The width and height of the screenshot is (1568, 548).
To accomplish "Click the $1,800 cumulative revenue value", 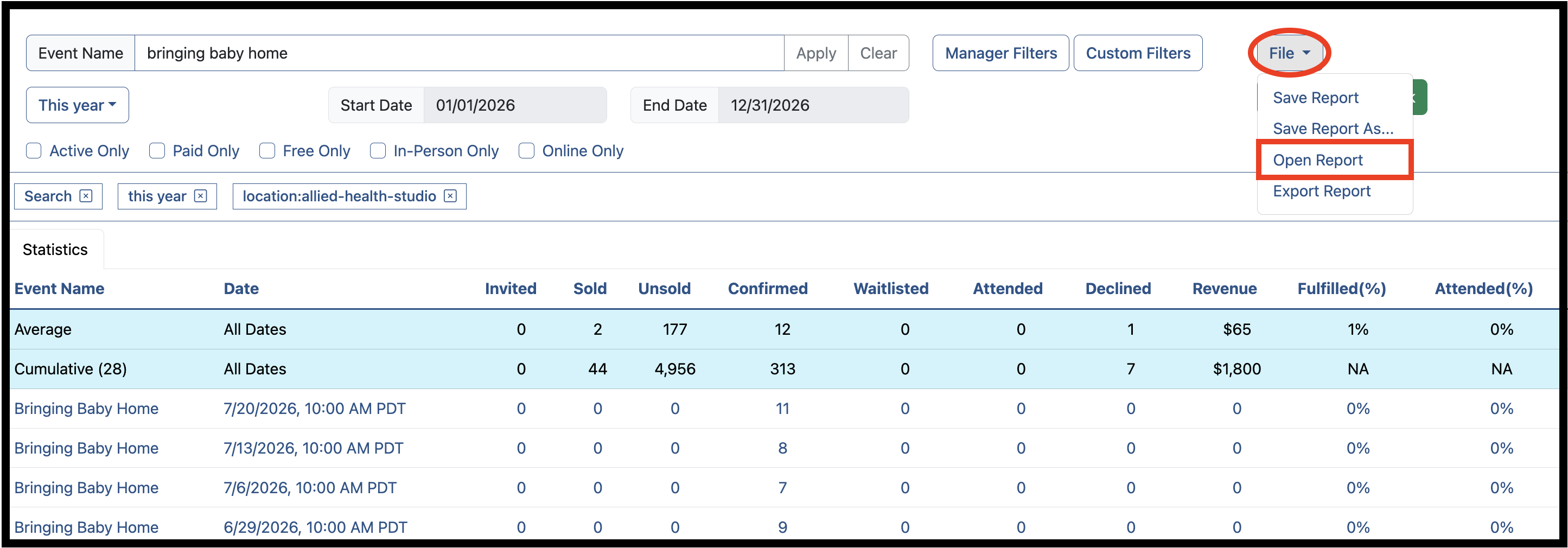I will (1236, 368).
